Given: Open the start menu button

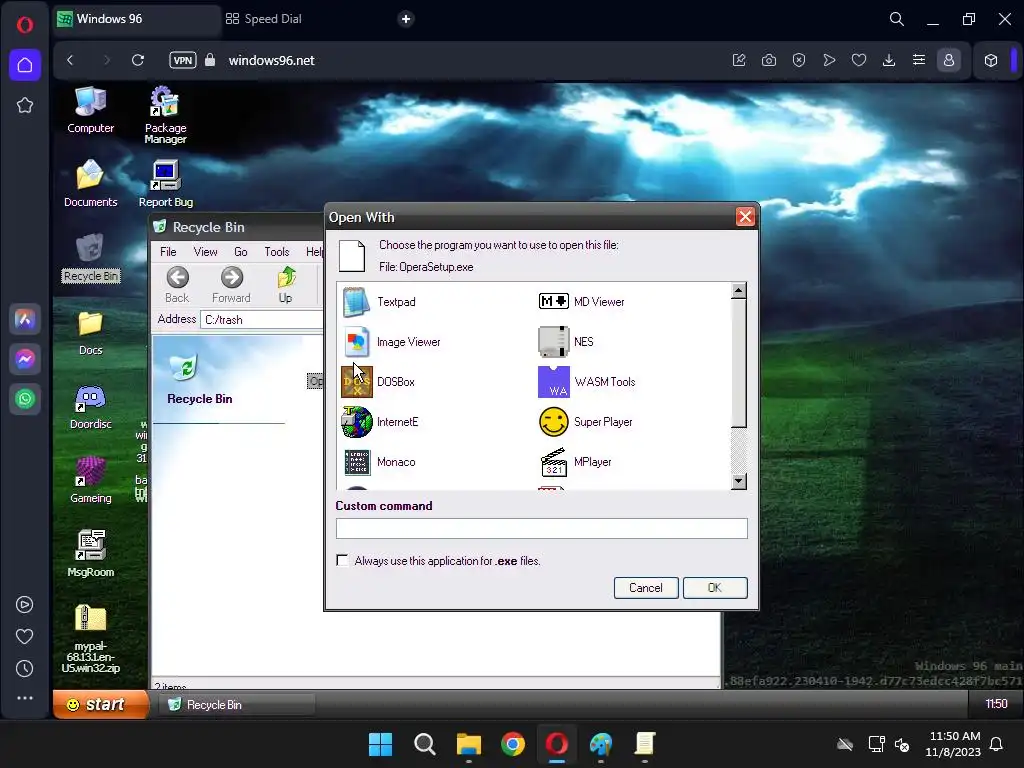Looking at the screenshot, I should tap(101, 704).
